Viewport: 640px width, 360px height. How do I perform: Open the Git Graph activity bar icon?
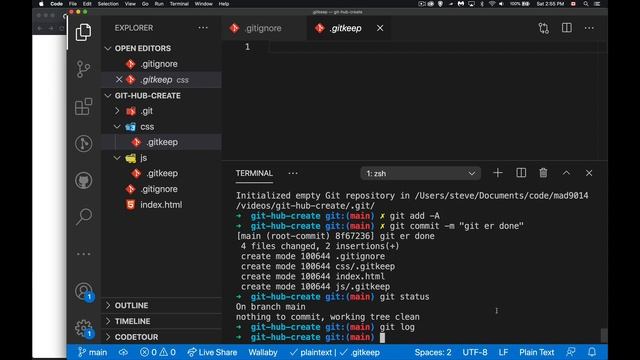(83, 143)
